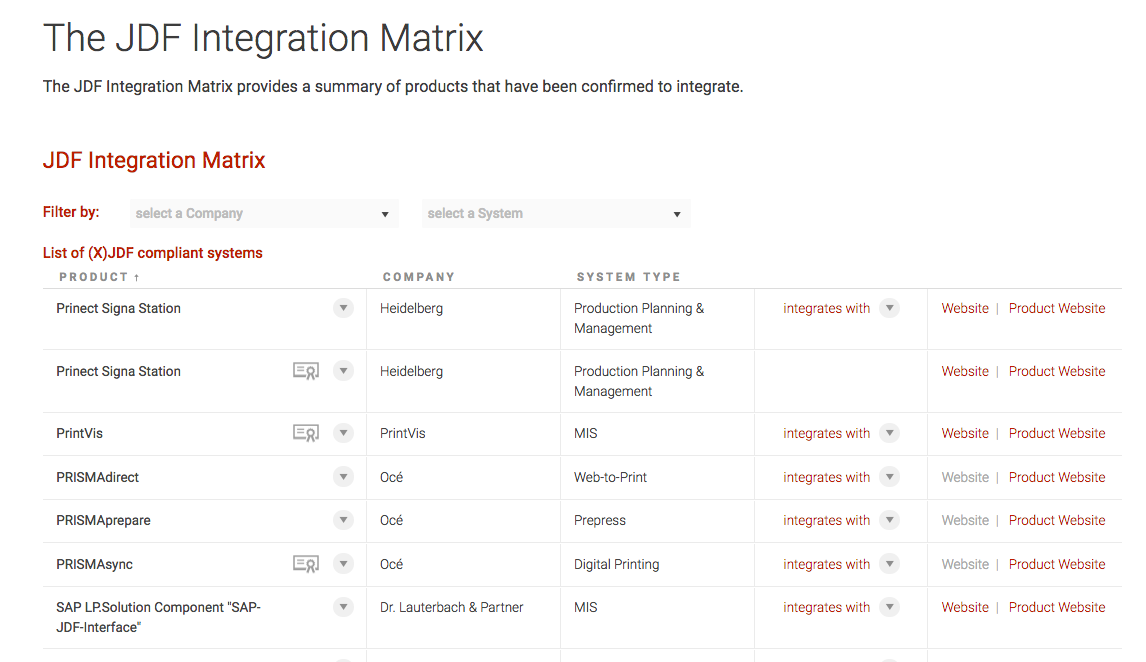Expand PRISMAdirect product row arrow
The height and width of the screenshot is (662, 1146).
point(344,477)
